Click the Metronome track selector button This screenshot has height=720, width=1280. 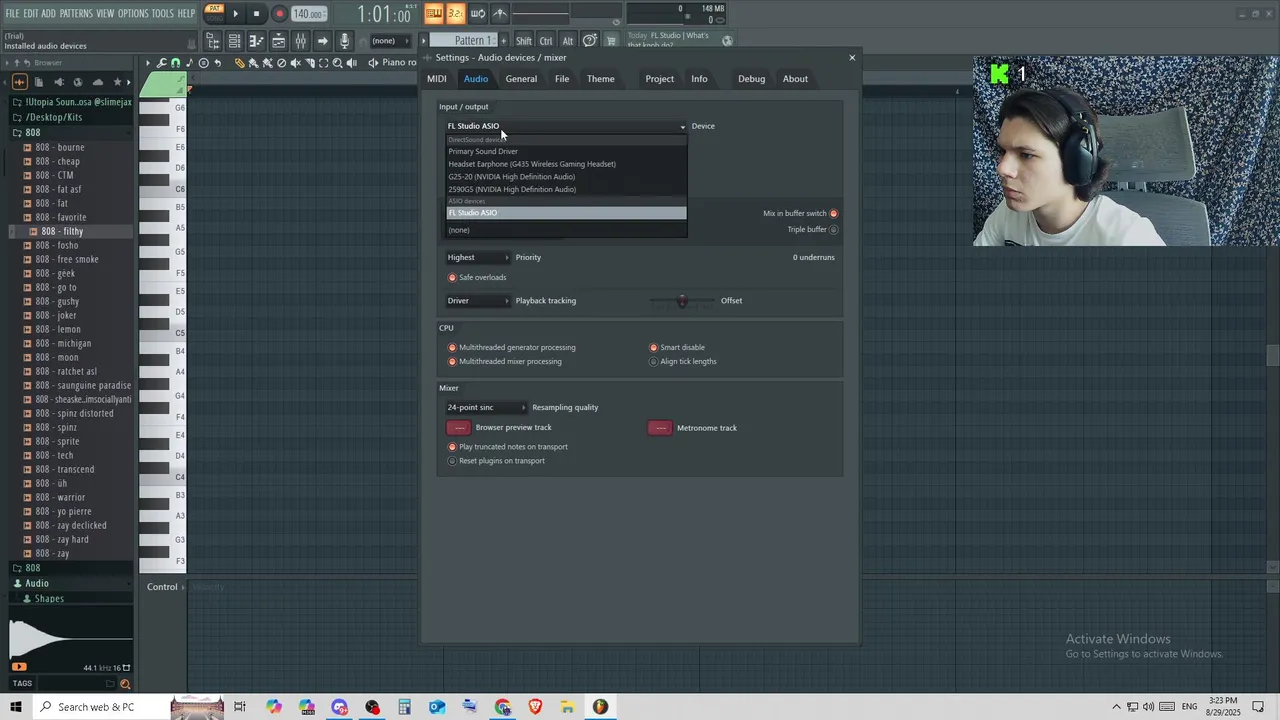[660, 428]
